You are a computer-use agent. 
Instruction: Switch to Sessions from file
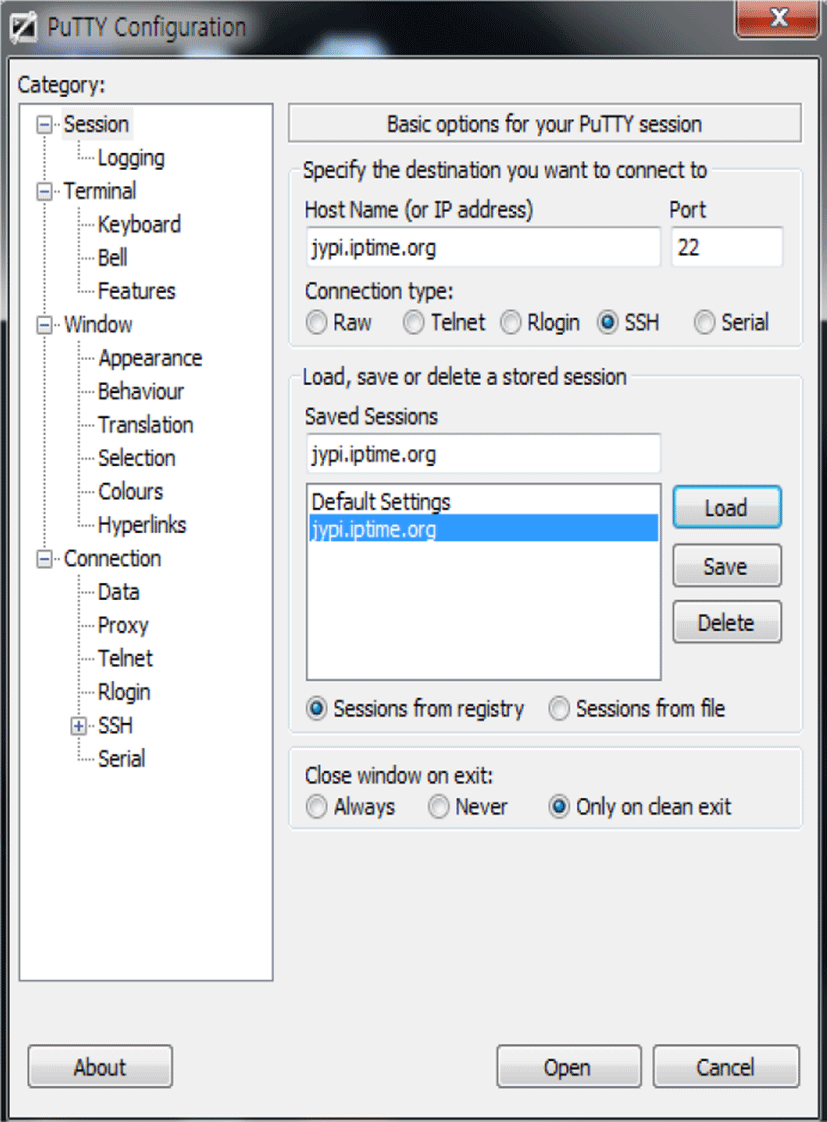[559, 708]
